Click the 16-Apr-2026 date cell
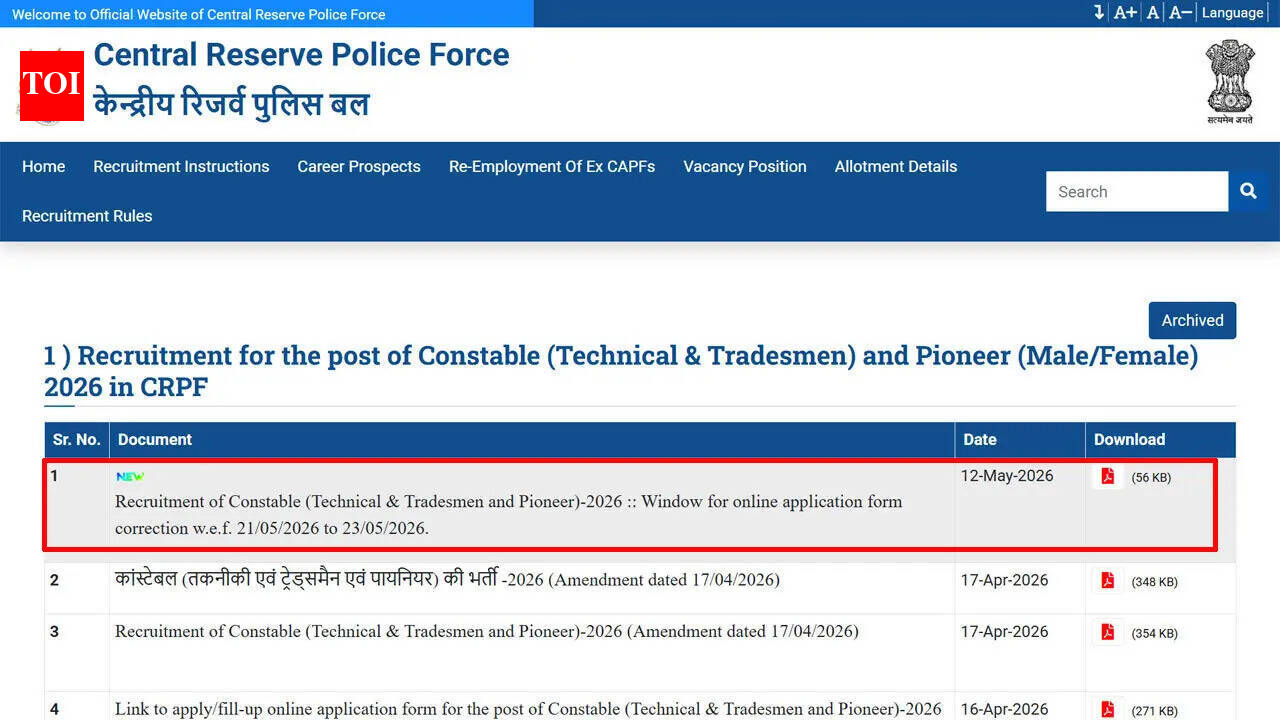Screen dimensions: 1280x720 click(x=1005, y=709)
